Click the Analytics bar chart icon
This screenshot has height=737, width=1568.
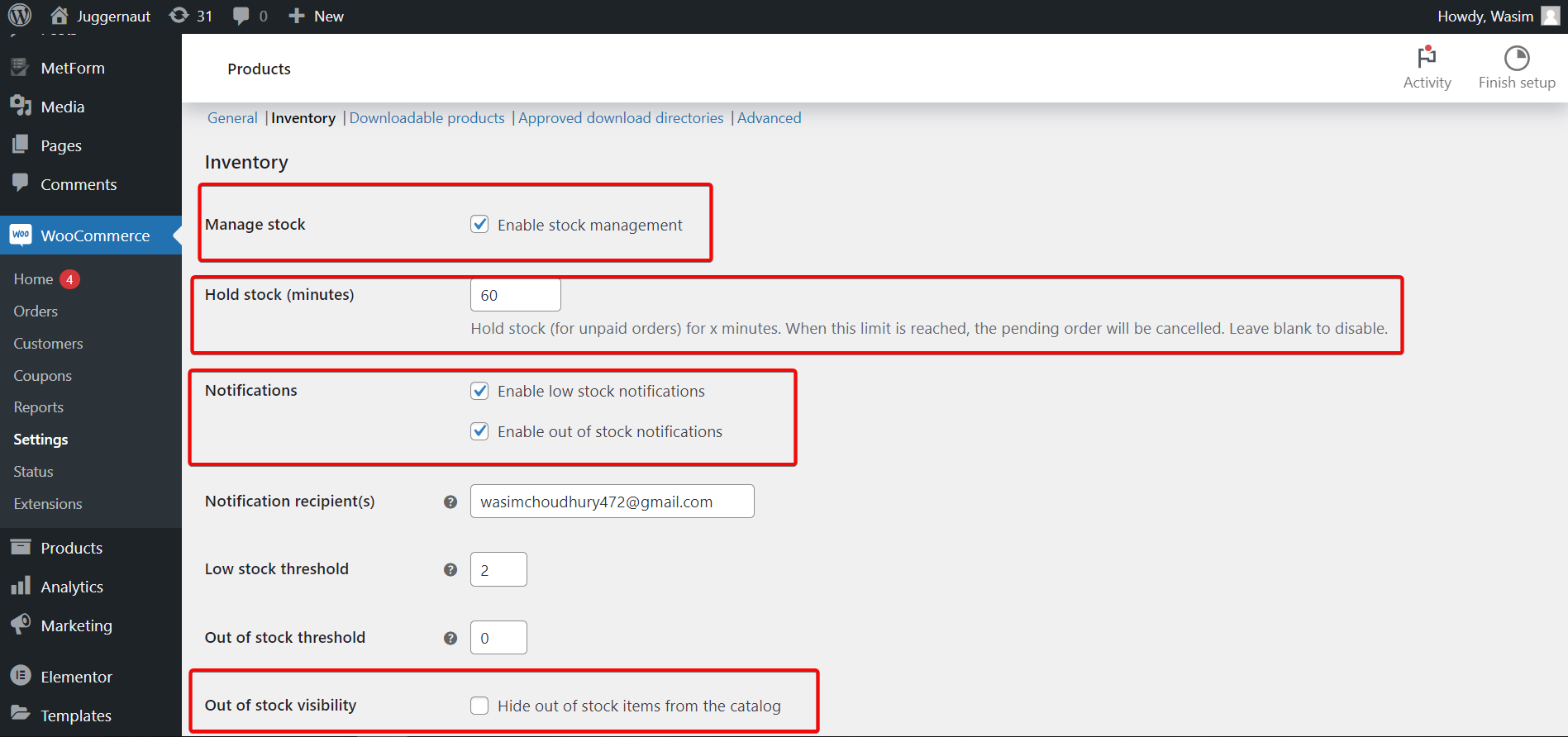21,586
